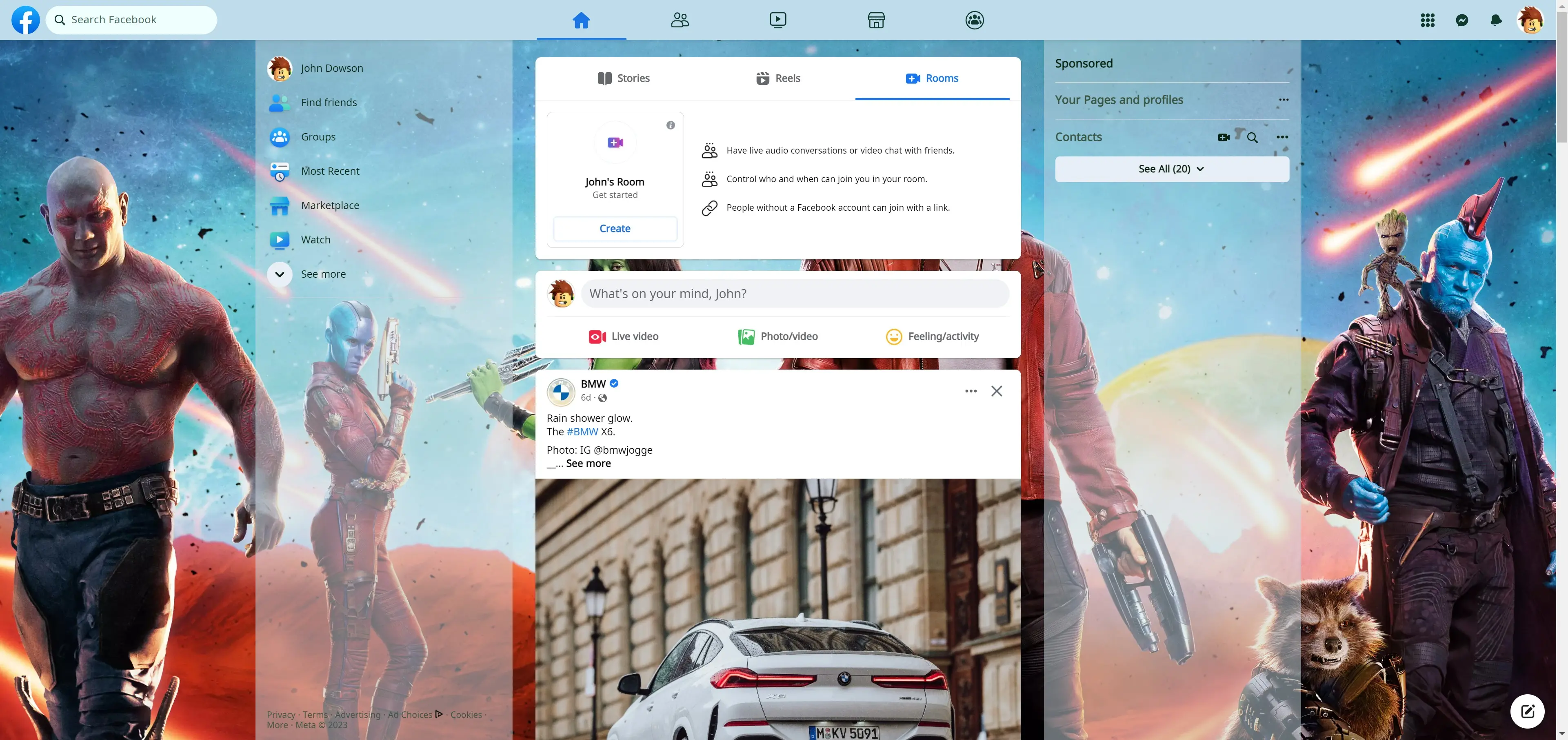Open John Dowson profile in sidebar

point(384,68)
